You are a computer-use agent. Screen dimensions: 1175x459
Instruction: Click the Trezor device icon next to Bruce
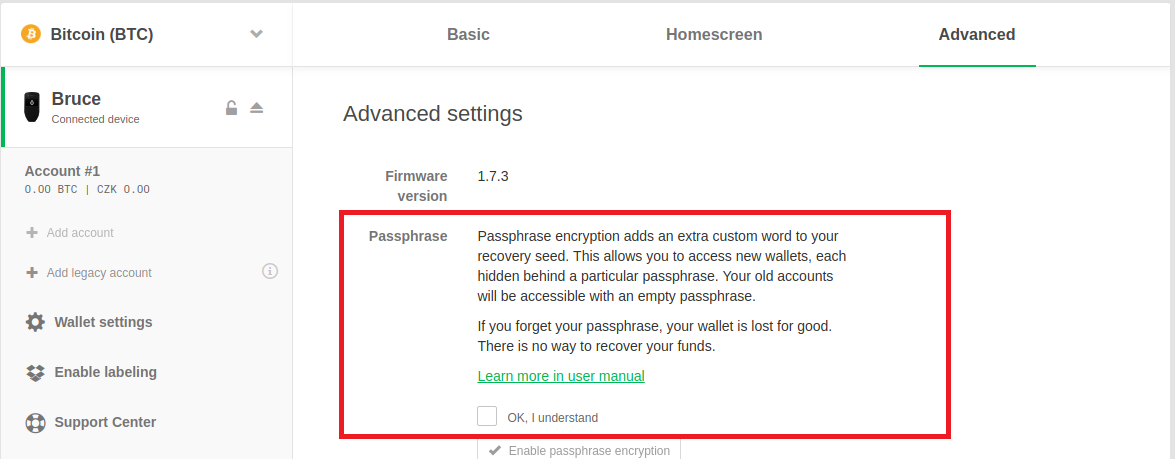pos(31,107)
